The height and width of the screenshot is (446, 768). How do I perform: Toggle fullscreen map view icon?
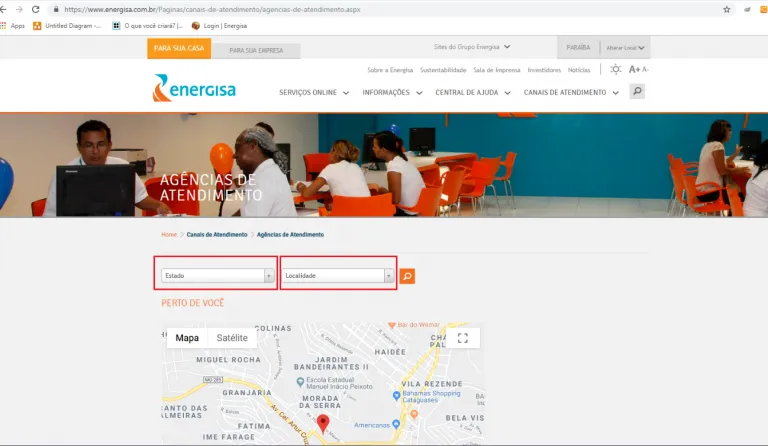(x=463, y=338)
